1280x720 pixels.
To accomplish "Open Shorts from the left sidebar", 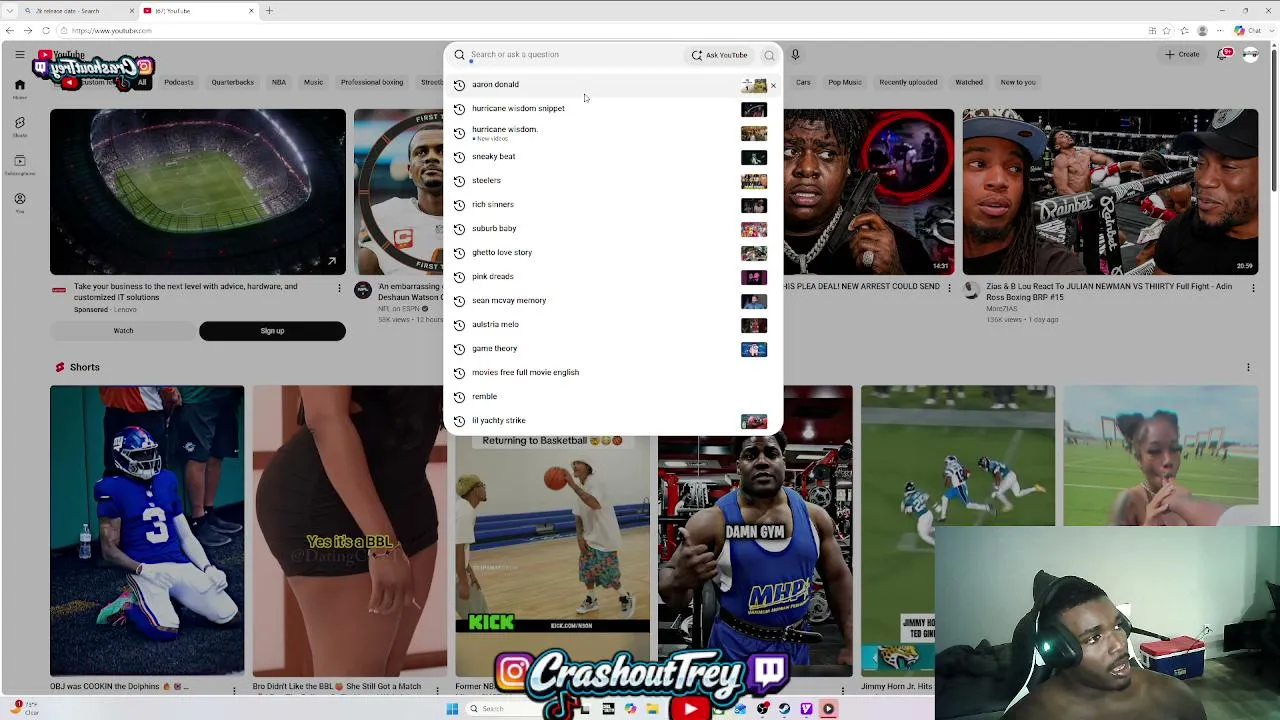I will point(19,126).
